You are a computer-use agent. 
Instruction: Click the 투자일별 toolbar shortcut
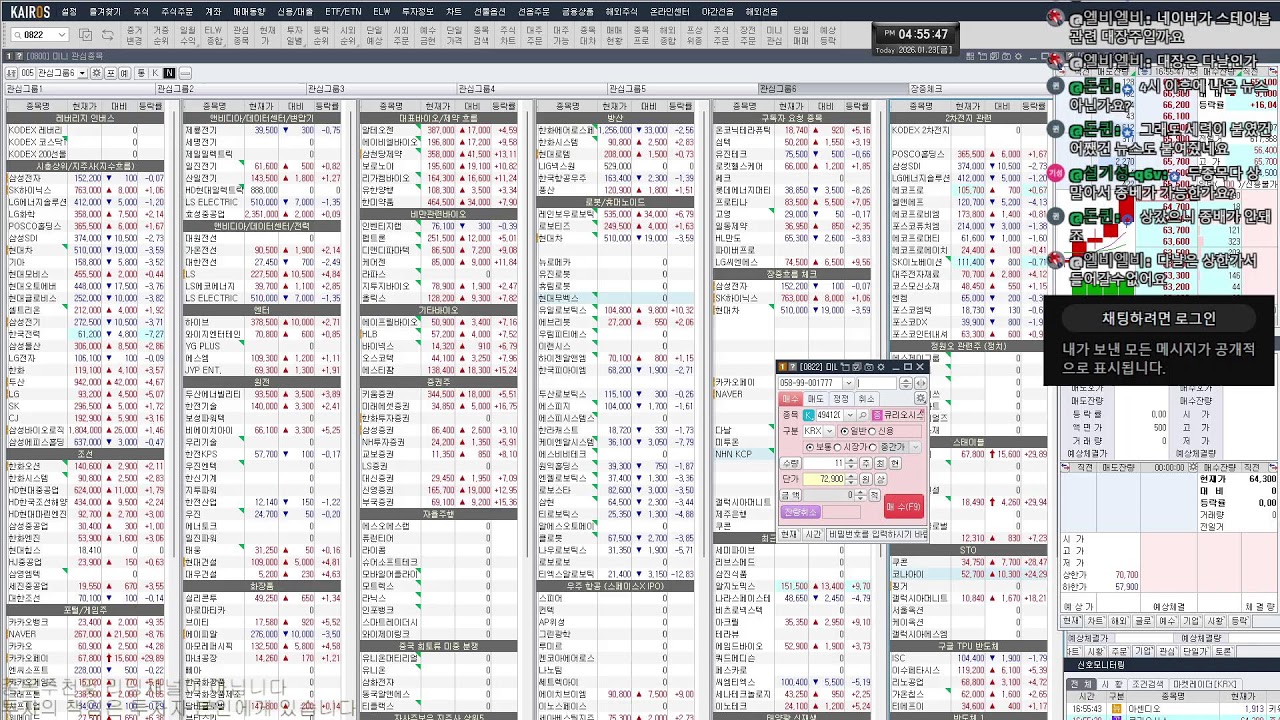[295, 36]
